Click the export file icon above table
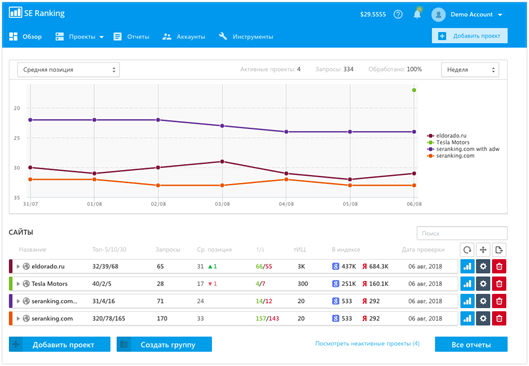529x366 pixels. [x=499, y=250]
